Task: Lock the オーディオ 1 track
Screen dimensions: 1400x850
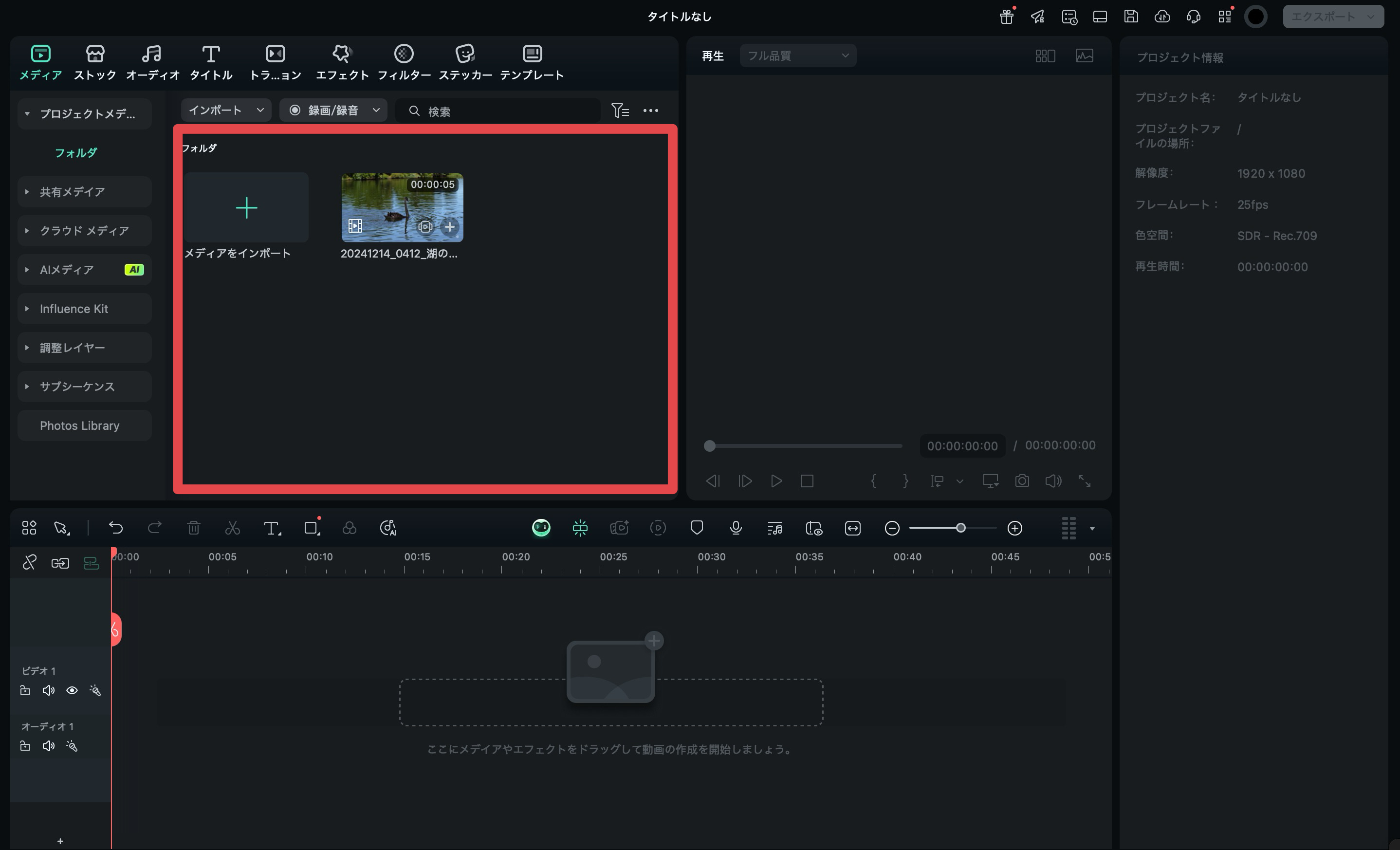Action: (x=25, y=746)
